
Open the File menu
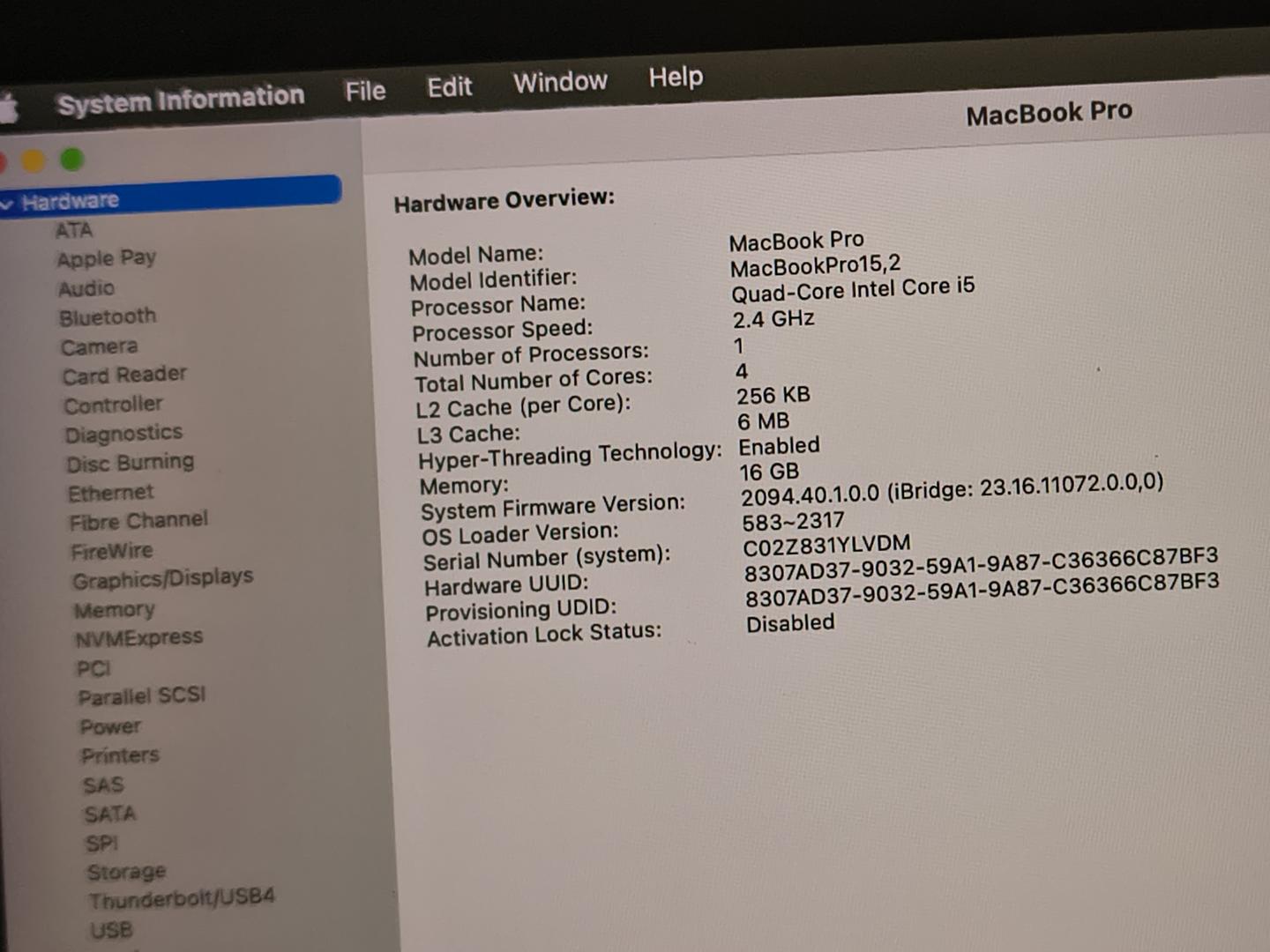click(365, 91)
